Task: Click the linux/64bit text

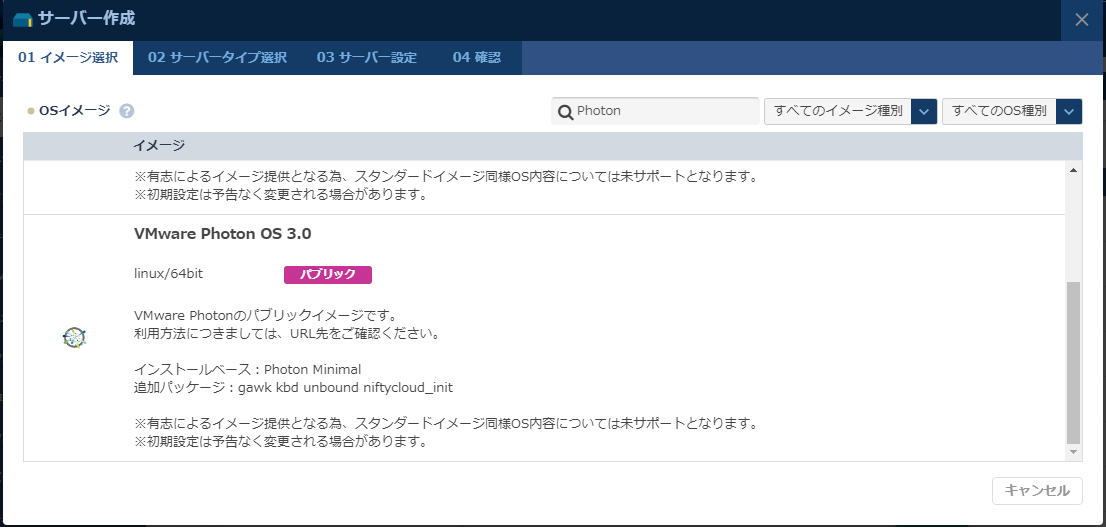Action: click(x=169, y=274)
